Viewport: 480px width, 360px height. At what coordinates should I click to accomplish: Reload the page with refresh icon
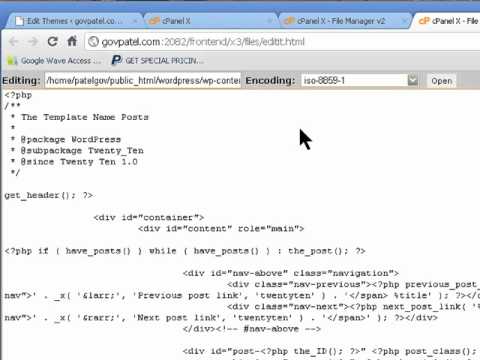click(53, 41)
